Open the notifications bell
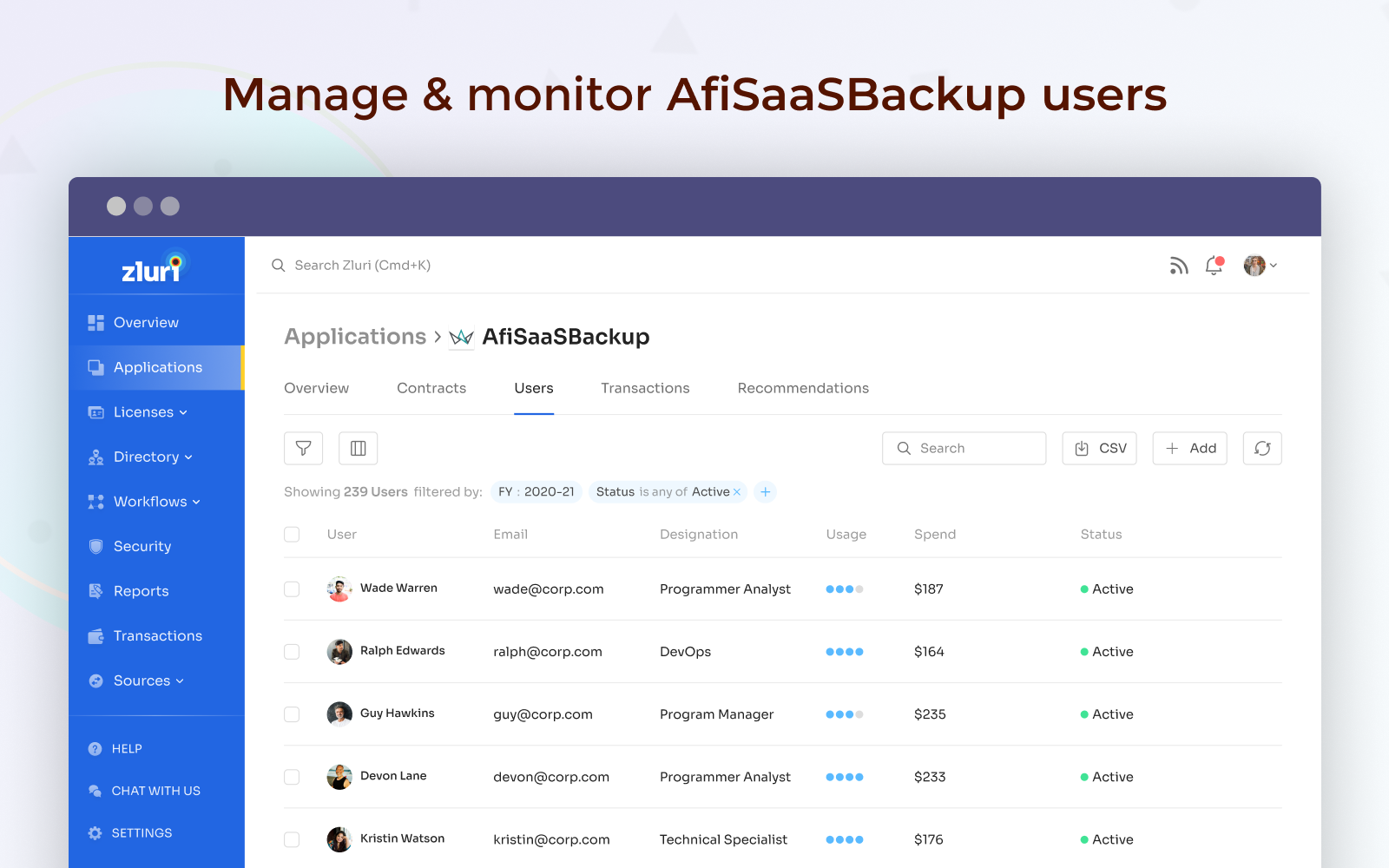1389x868 pixels. 1214,266
